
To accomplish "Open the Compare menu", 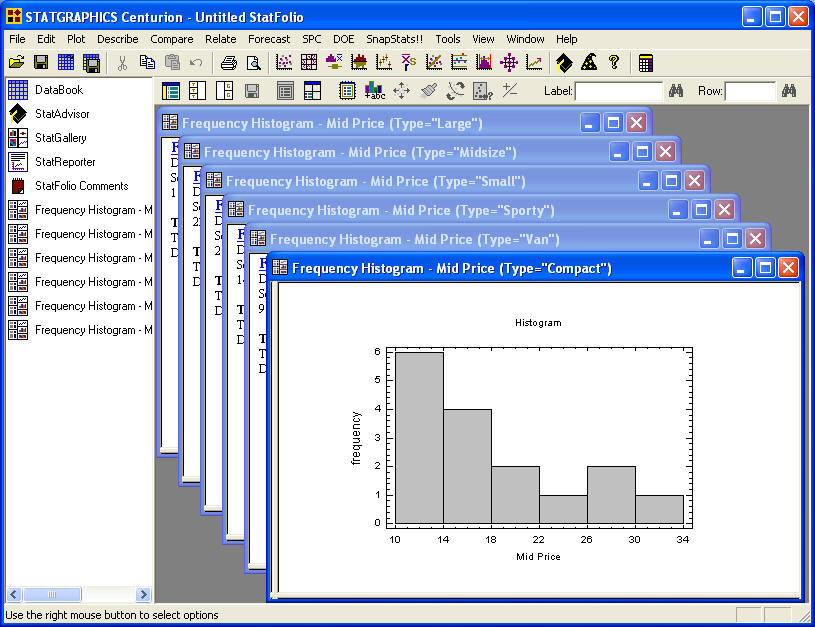I will 172,39.
